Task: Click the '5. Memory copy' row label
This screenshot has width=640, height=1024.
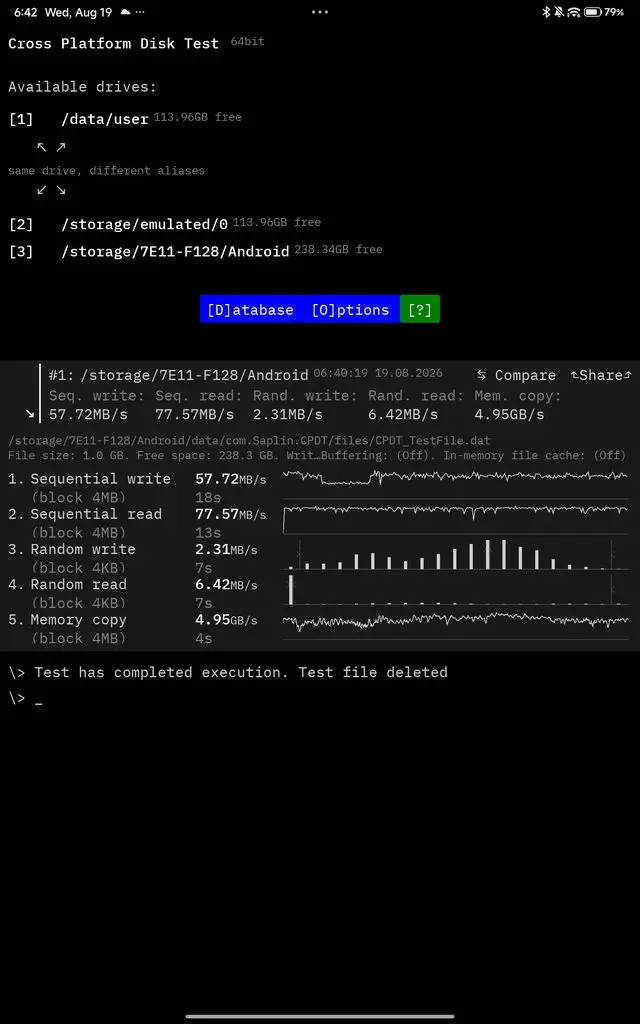Action: pyautogui.click(x=67, y=620)
